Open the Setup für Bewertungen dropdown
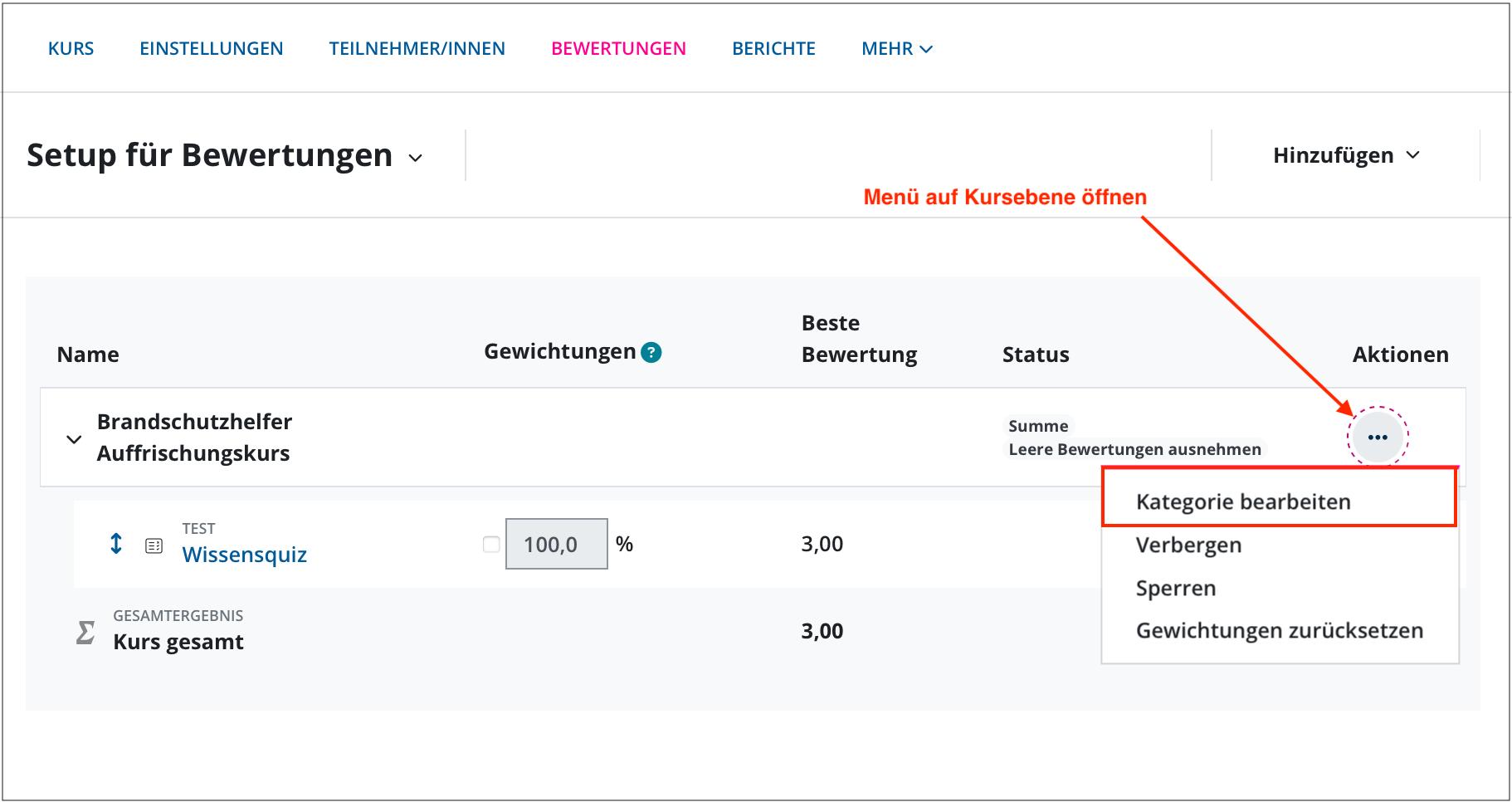The height and width of the screenshot is (802, 1512). [x=417, y=156]
